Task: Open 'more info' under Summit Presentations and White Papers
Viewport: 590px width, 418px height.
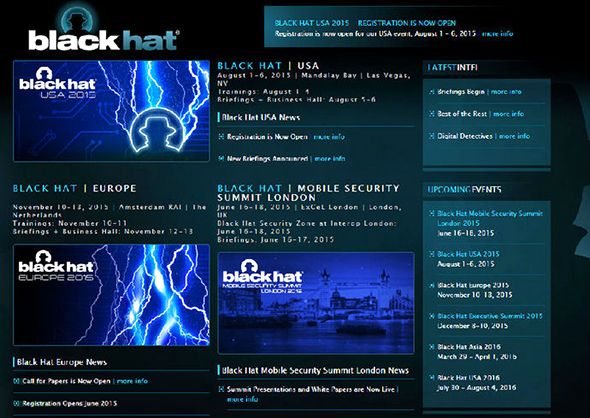Action: tap(242, 399)
